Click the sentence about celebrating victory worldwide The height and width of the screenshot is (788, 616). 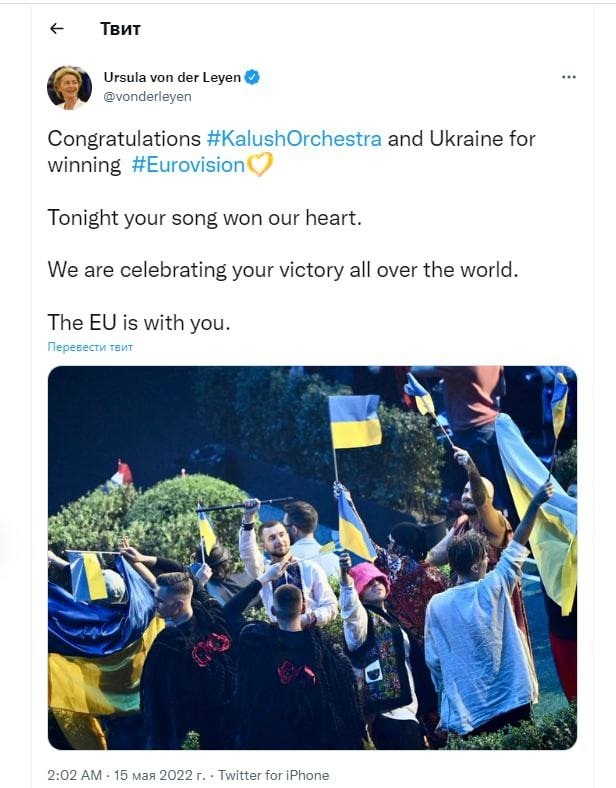pyautogui.click(x=283, y=270)
